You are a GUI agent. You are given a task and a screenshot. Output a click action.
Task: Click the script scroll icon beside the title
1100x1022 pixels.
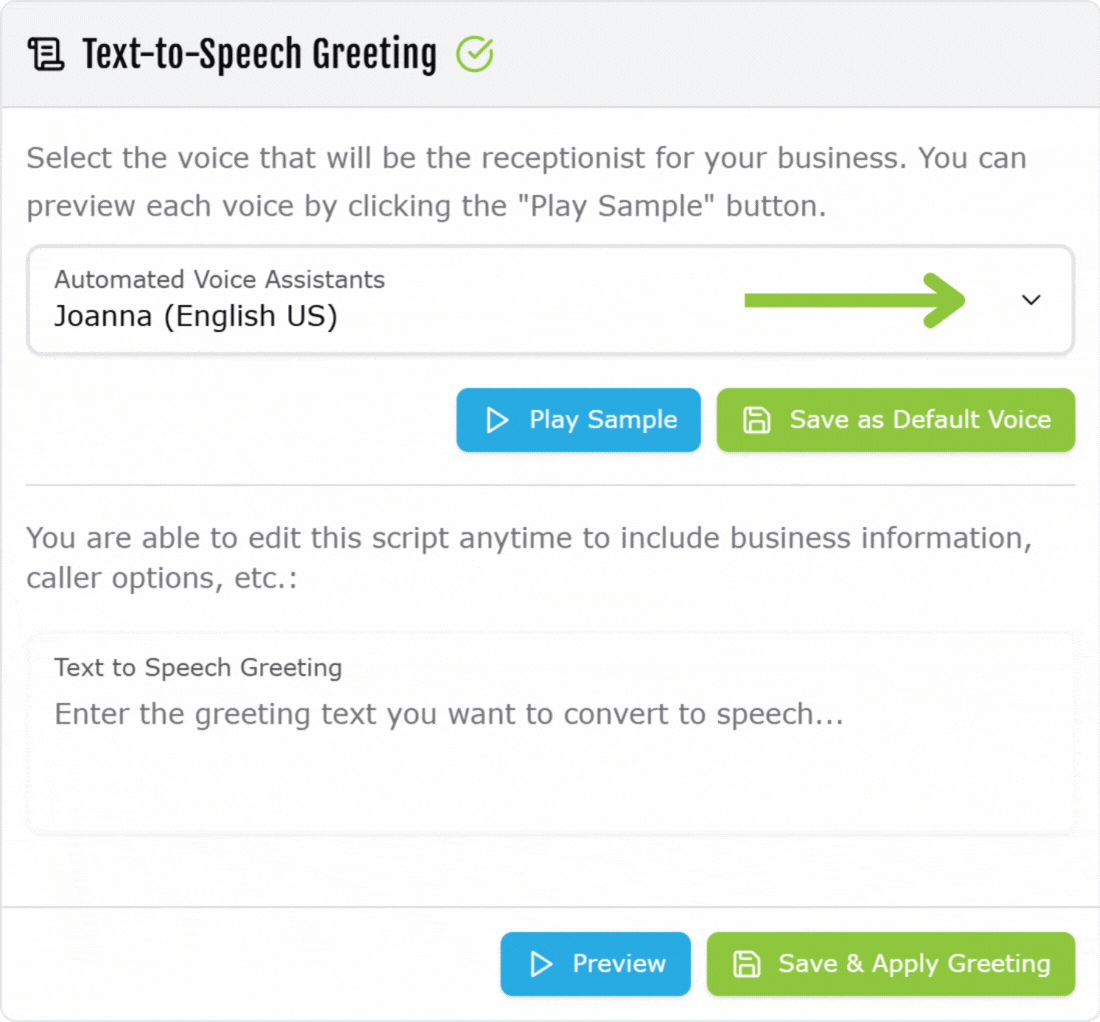[45, 55]
